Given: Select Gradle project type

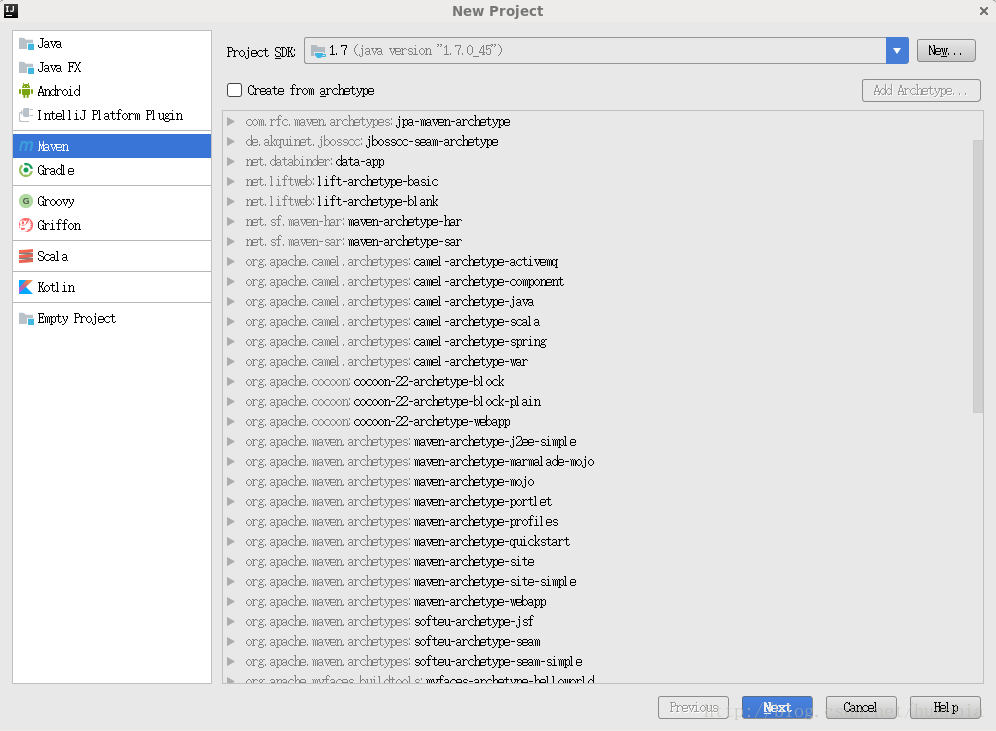Looking at the screenshot, I should click(112, 170).
